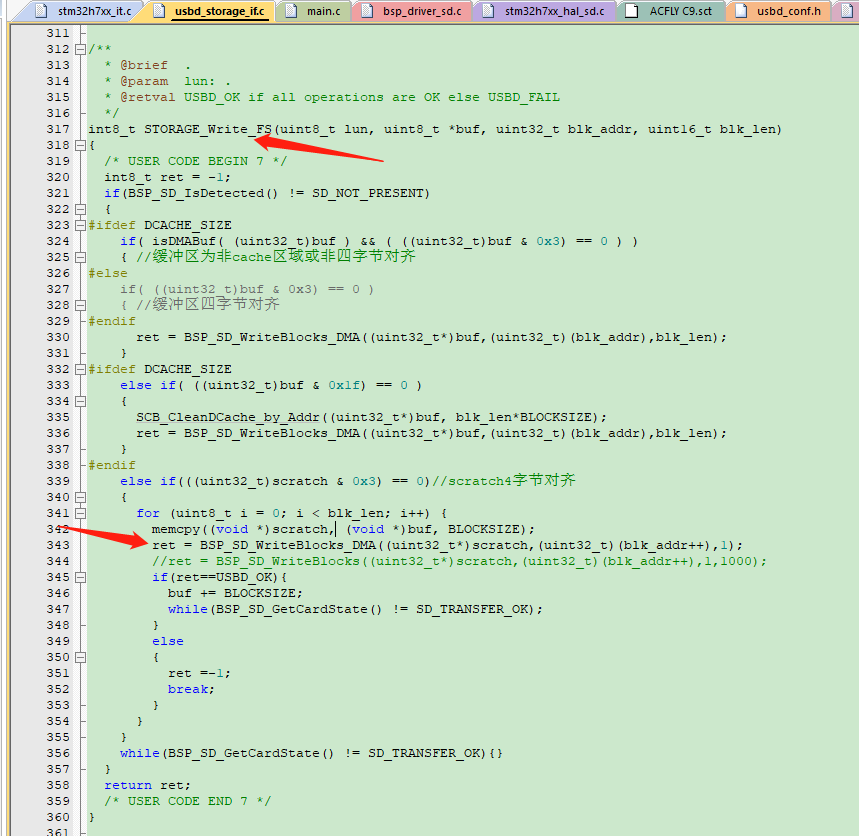Click the scratch alignment check on line 339
This screenshot has width=859, height=836.
(275, 481)
